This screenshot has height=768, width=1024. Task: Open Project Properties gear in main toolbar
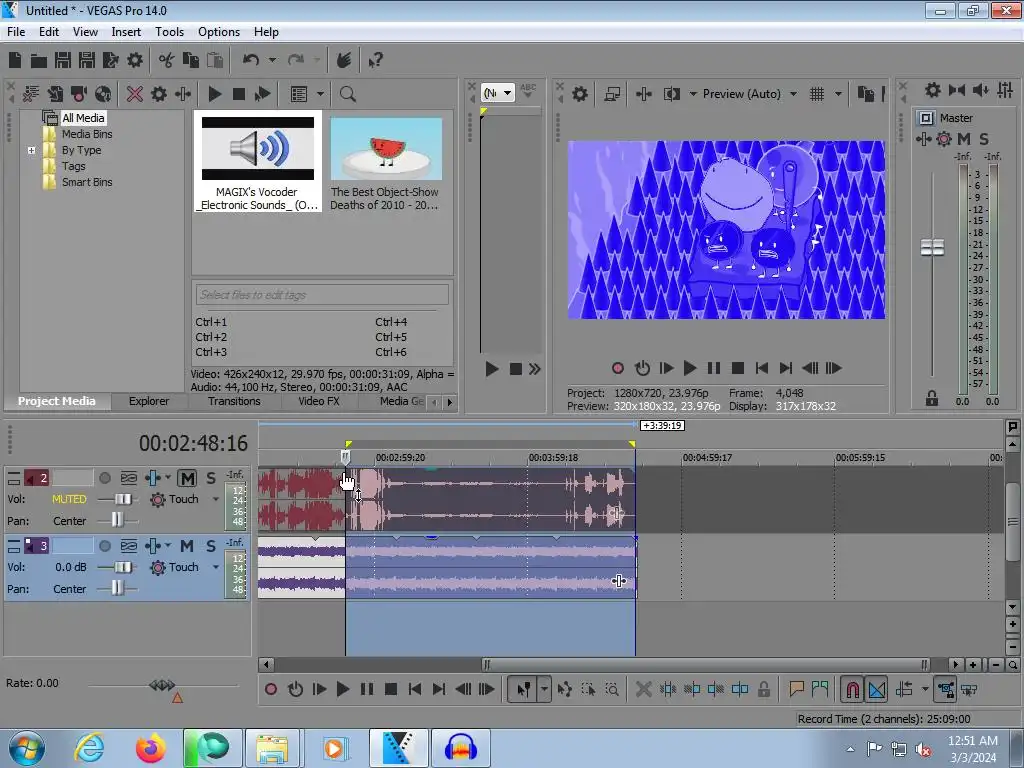click(x=135, y=60)
